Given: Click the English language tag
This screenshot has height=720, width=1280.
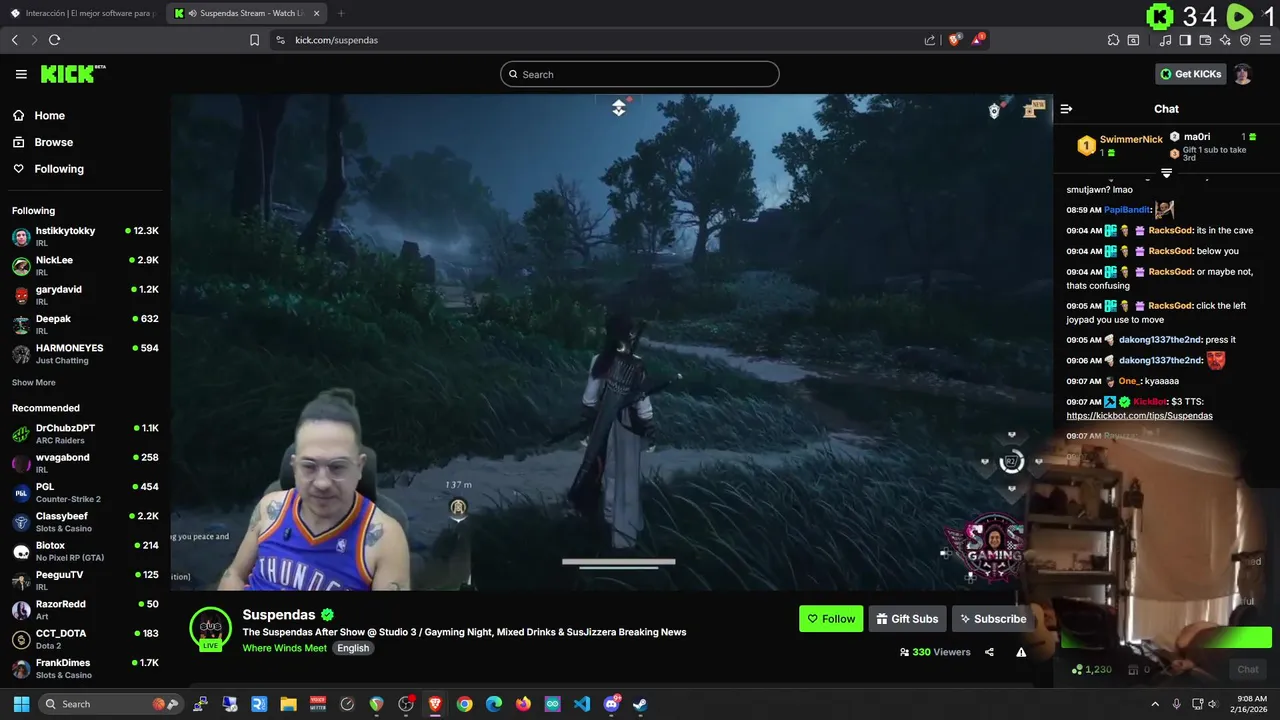Looking at the screenshot, I should (353, 648).
